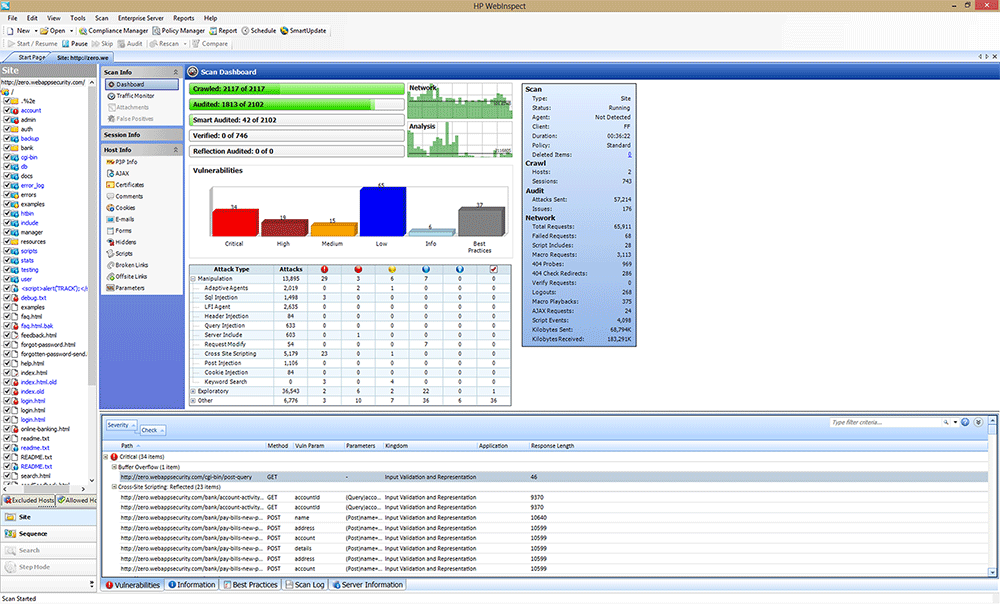The height and width of the screenshot is (604, 1000).
Task: Click the Network activity graph
Action: (460, 101)
